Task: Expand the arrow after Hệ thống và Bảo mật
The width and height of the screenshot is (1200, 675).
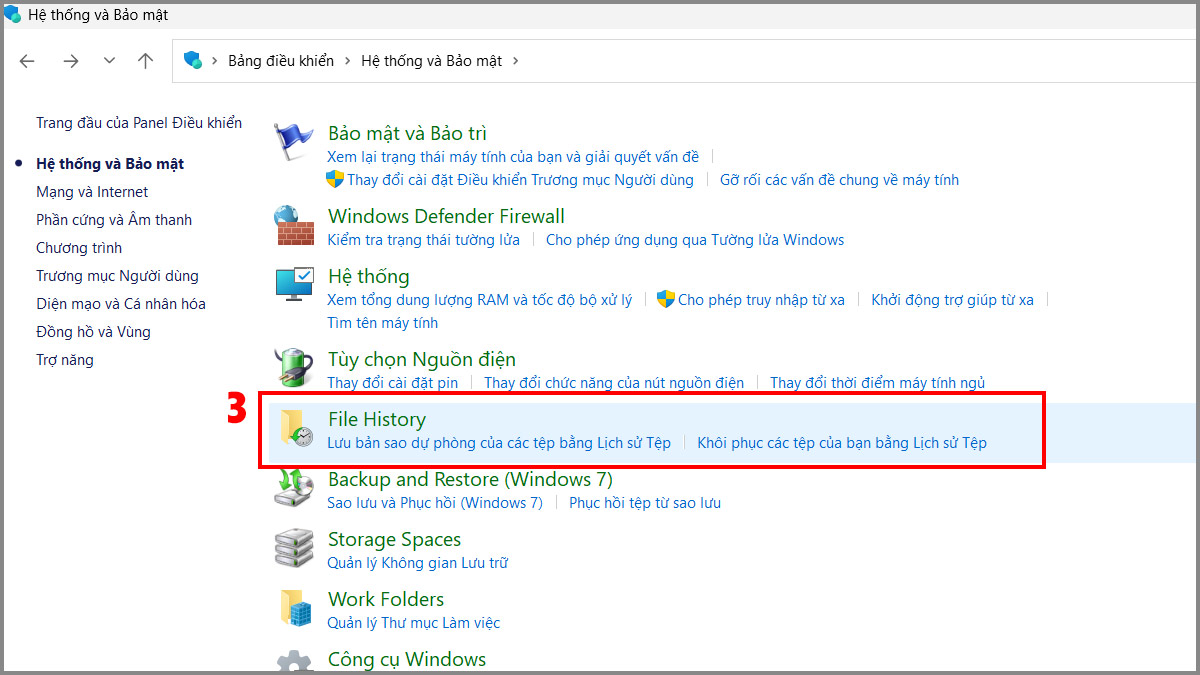Action: pyautogui.click(x=516, y=60)
